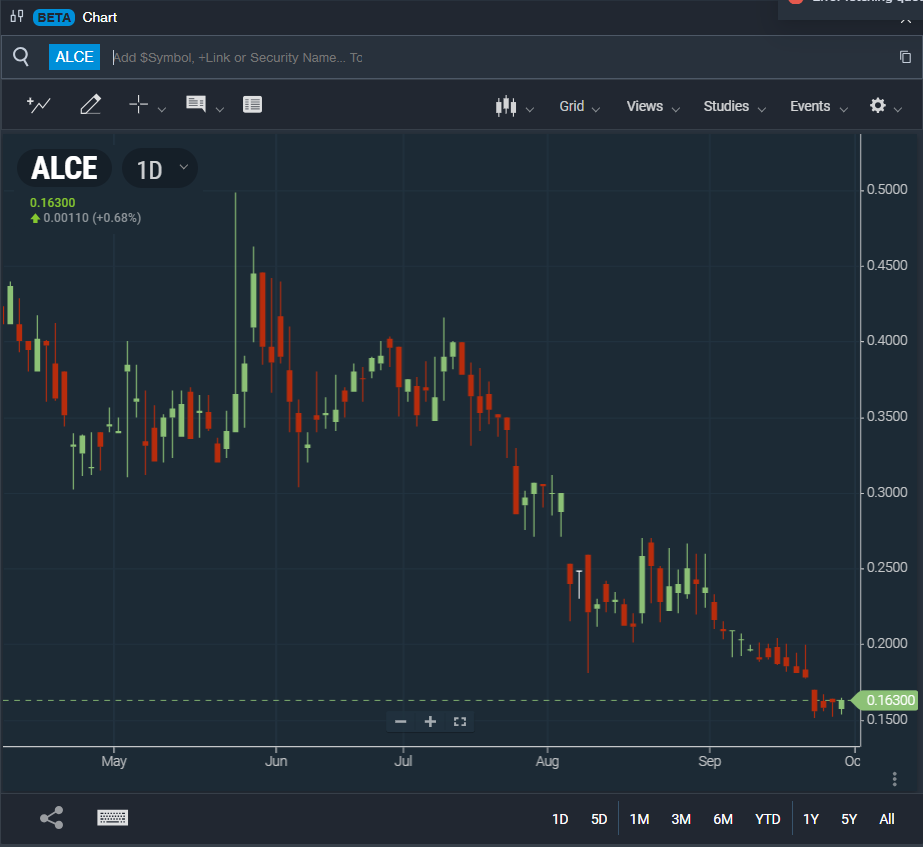Click the copy icon in search bar
Screen dimensions: 923x847
(x=905, y=57)
